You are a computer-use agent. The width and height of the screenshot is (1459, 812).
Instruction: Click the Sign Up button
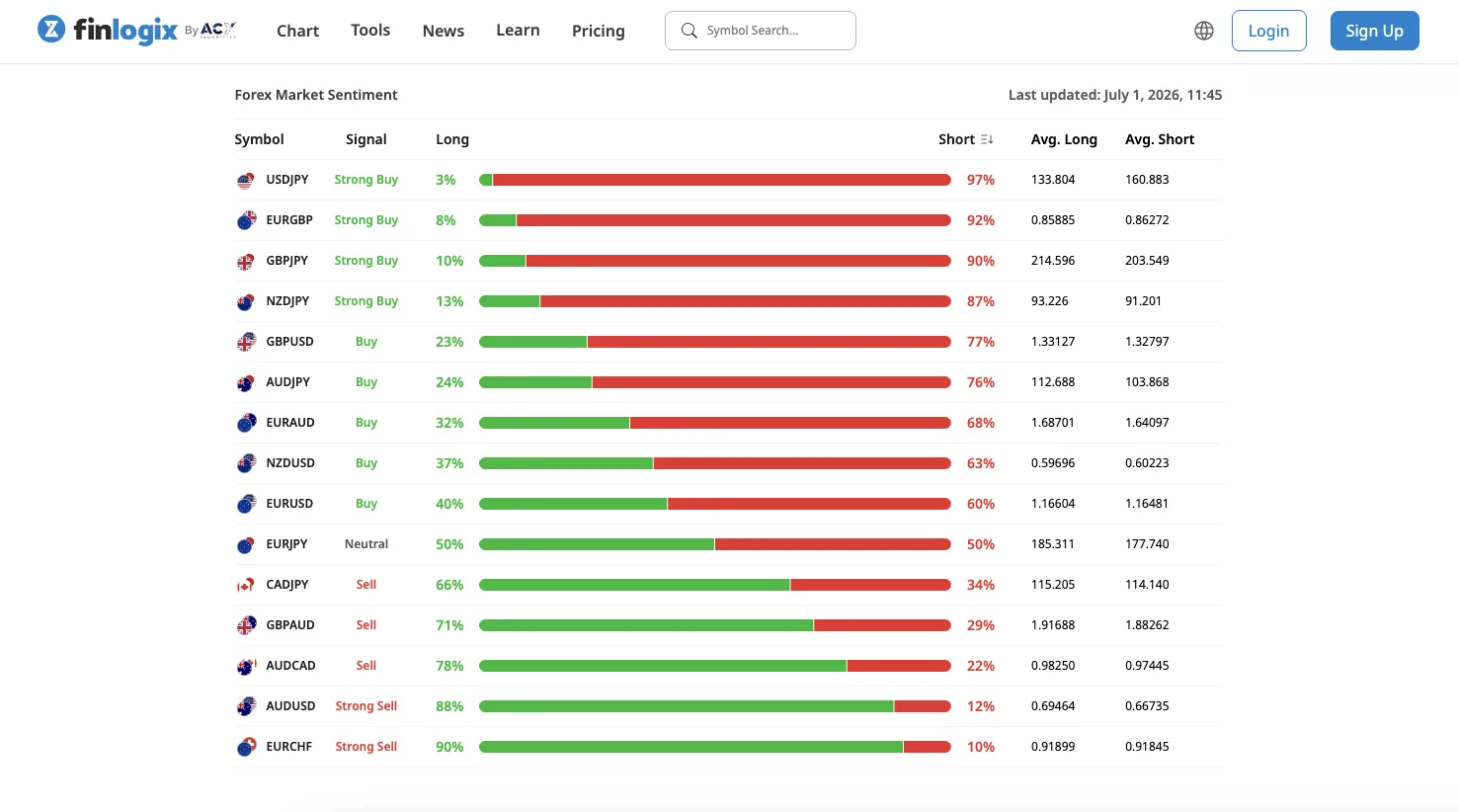click(x=1375, y=31)
